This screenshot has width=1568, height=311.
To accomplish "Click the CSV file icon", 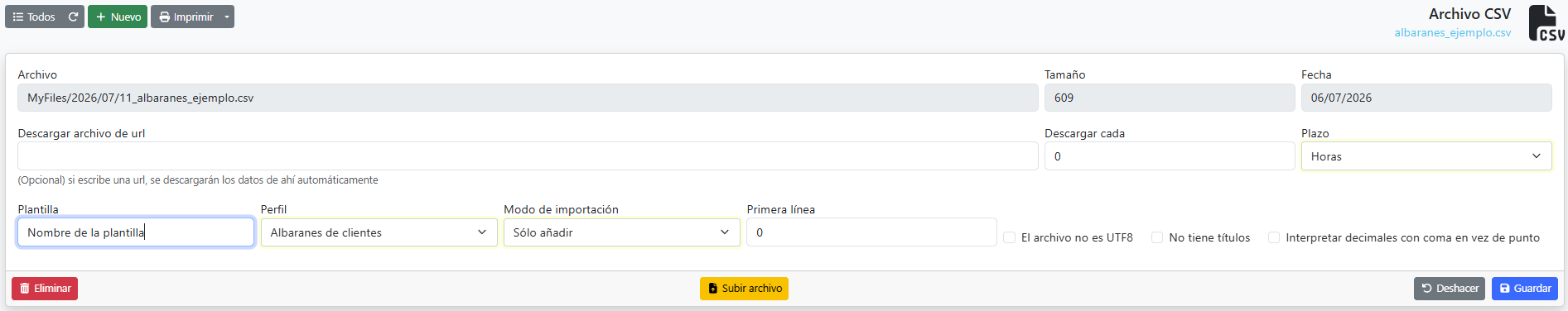I will pyautogui.click(x=1546, y=23).
